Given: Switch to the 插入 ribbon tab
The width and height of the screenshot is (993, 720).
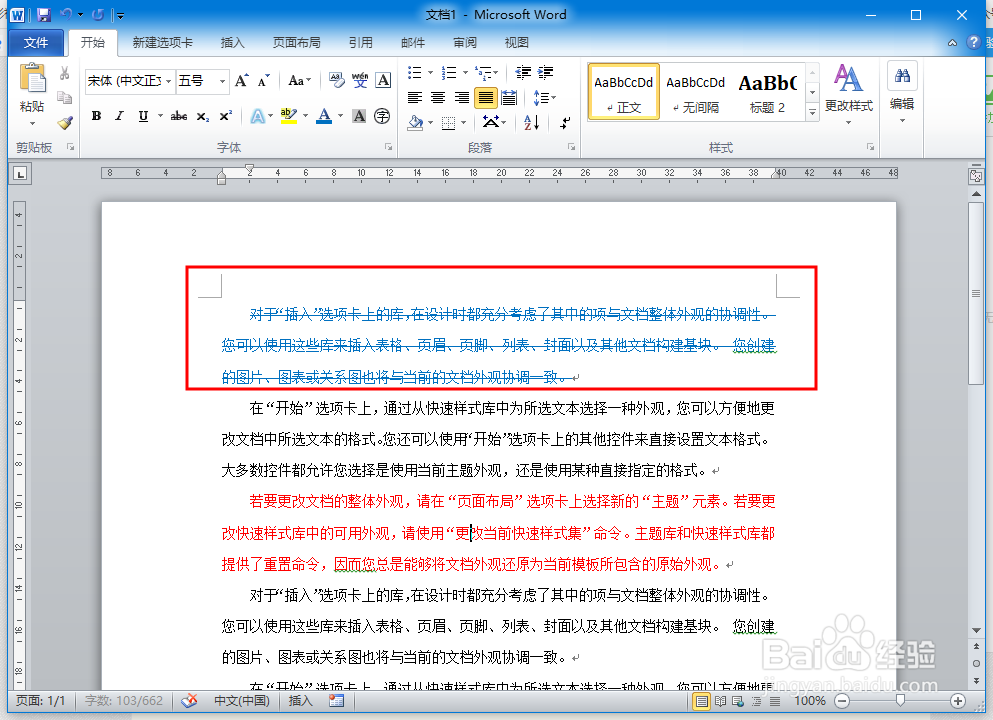Looking at the screenshot, I should coord(233,42).
